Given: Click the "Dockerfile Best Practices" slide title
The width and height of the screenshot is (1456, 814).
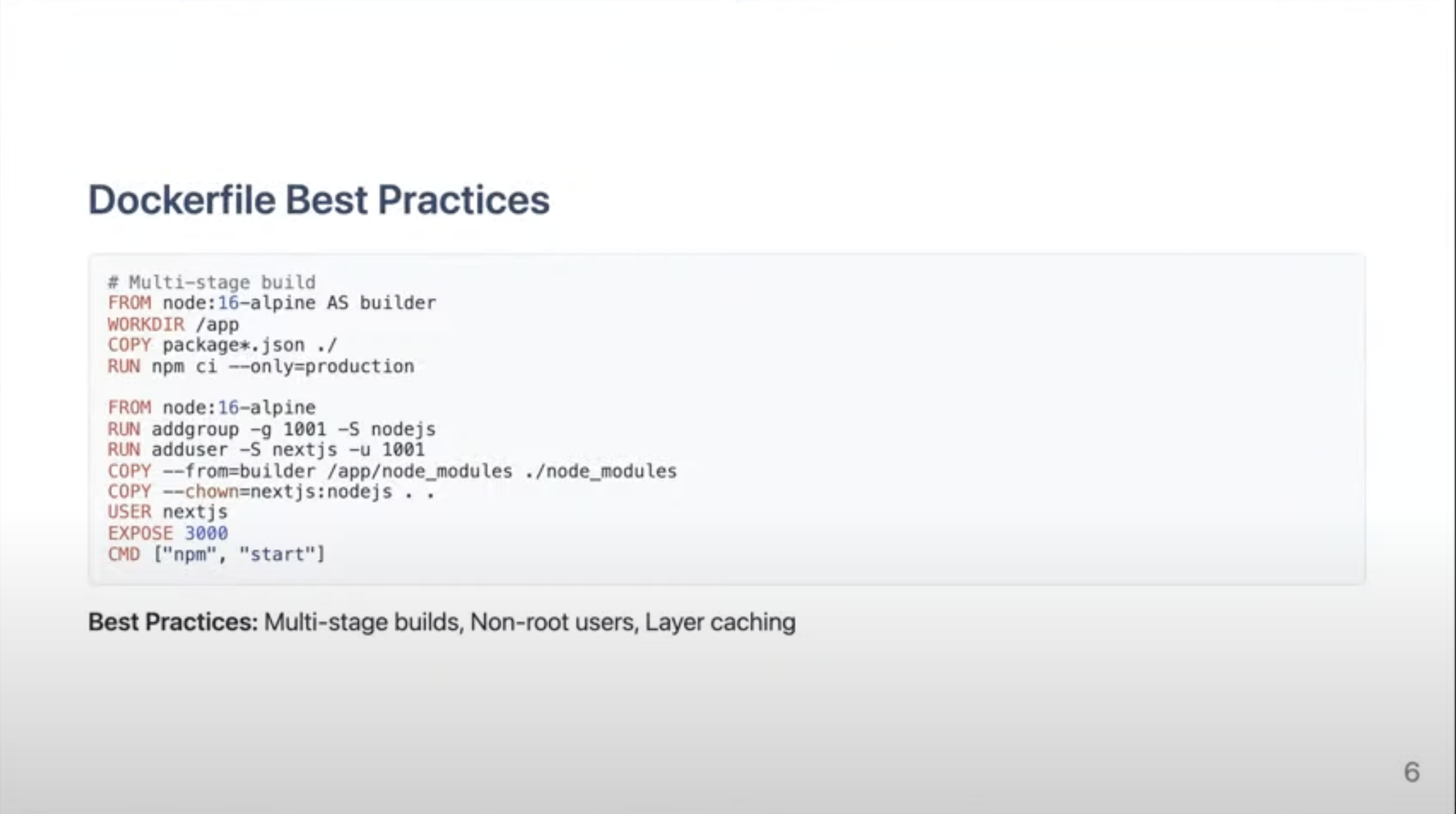Looking at the screenshot, I should 318,200.
